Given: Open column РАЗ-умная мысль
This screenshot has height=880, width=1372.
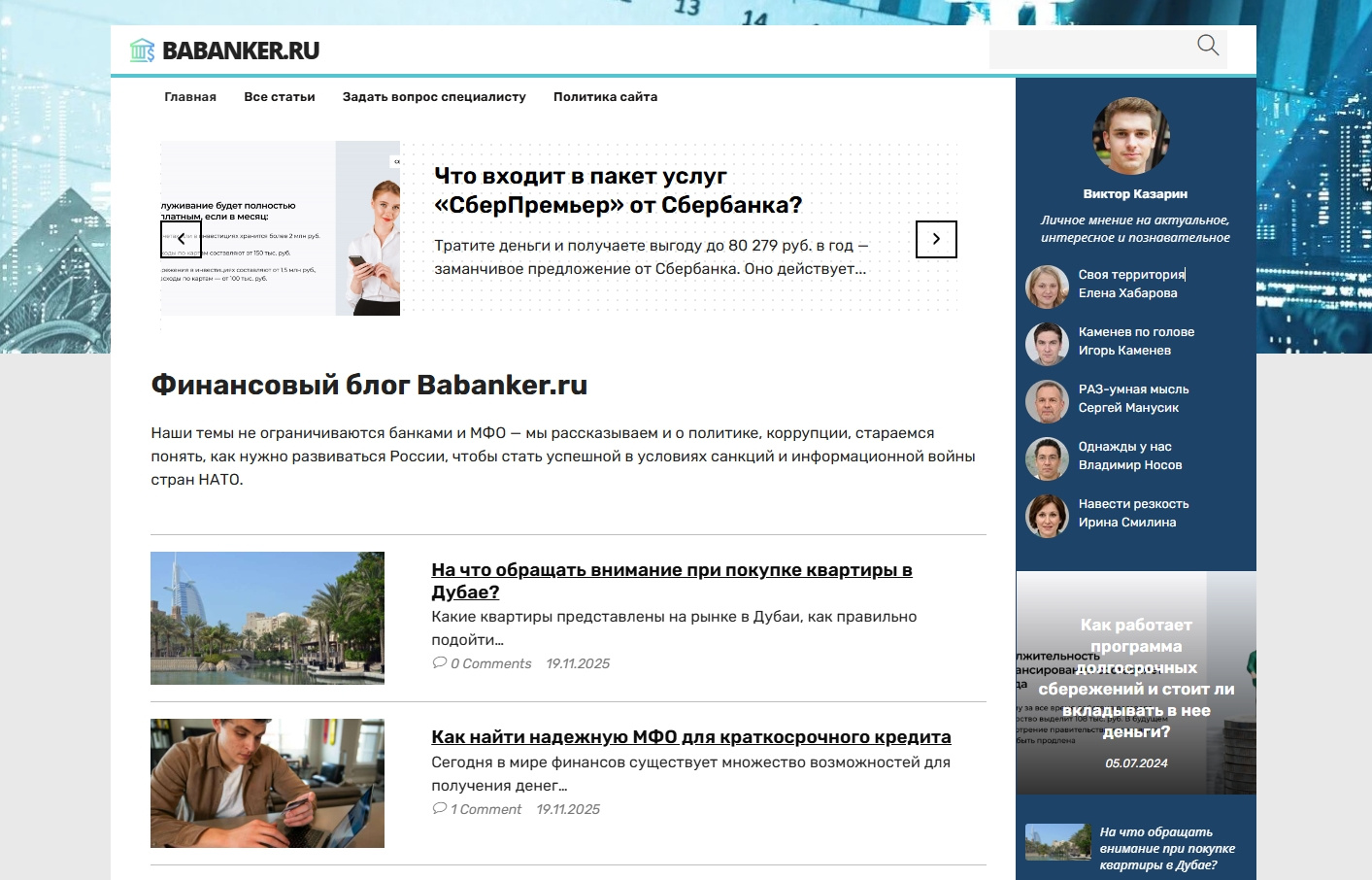Looking at the screenshot, I should click(1133, 389).
